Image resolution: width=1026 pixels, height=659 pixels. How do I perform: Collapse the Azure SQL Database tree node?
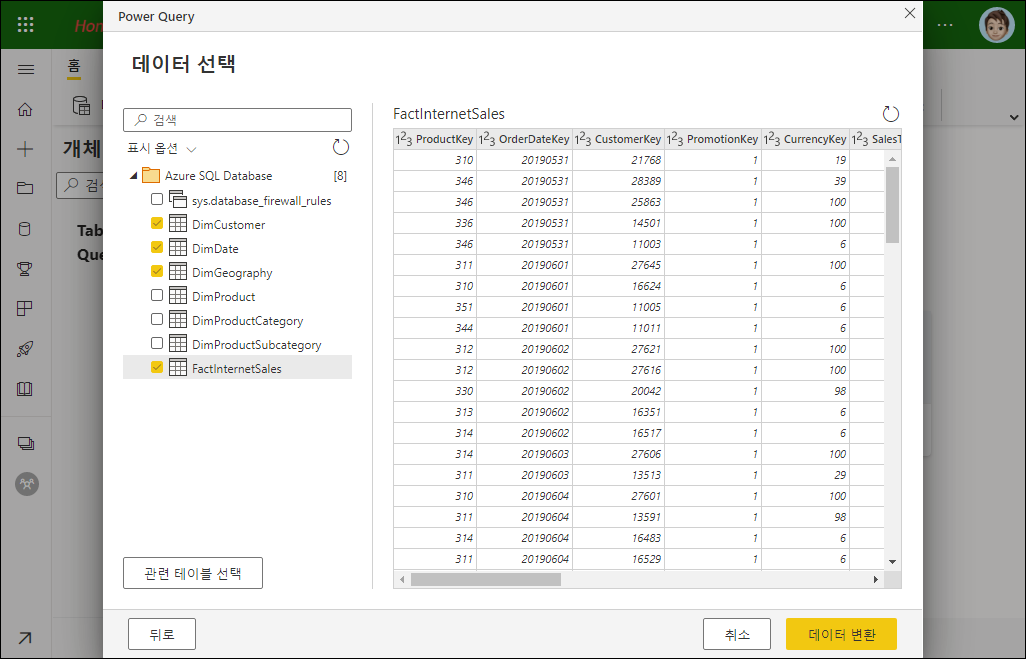(133, 175)
